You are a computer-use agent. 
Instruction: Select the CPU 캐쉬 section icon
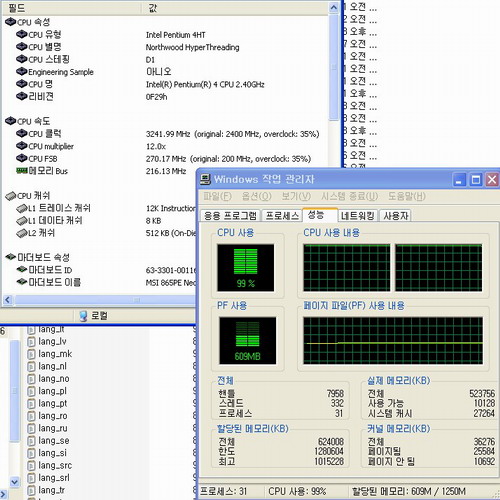(x=10, y=196)
